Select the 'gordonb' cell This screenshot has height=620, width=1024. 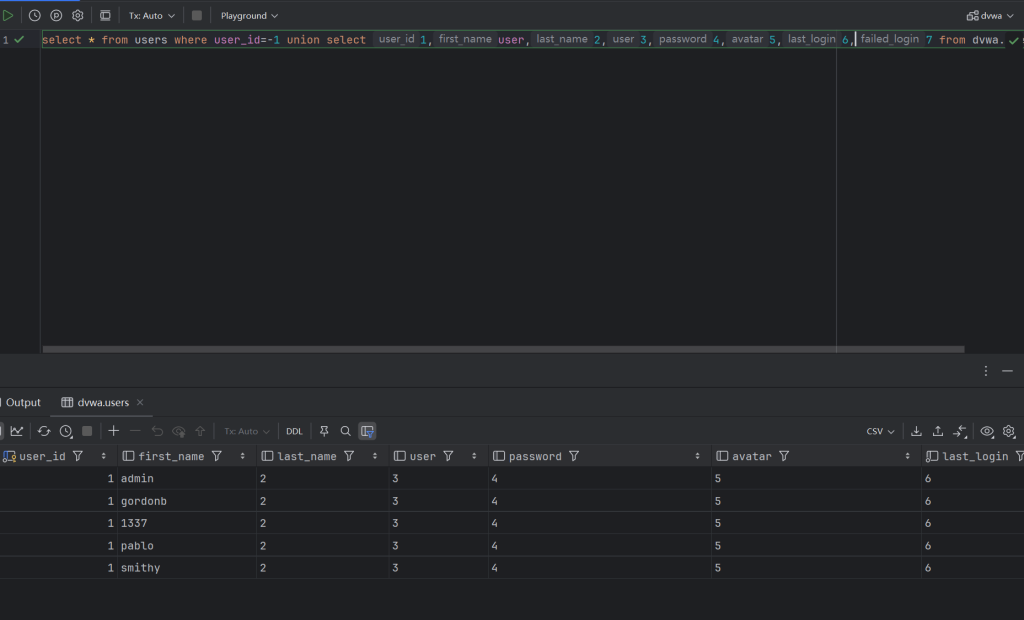187,501
